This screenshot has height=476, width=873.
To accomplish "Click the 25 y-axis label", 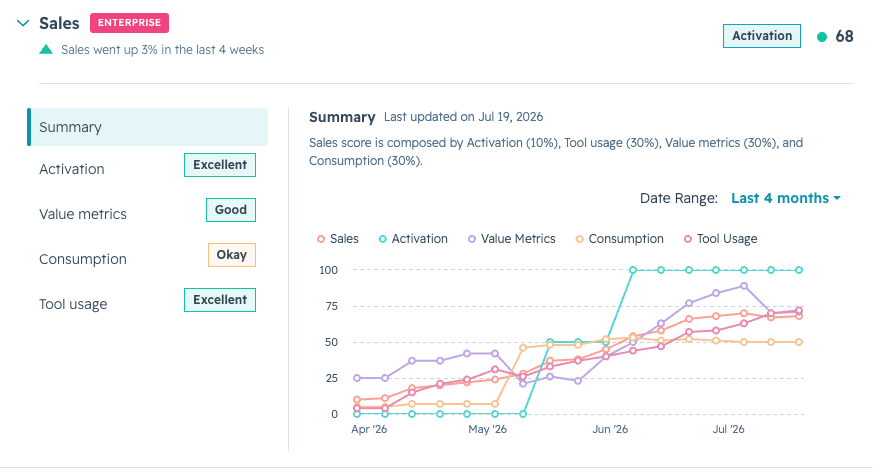I will 331,378.
